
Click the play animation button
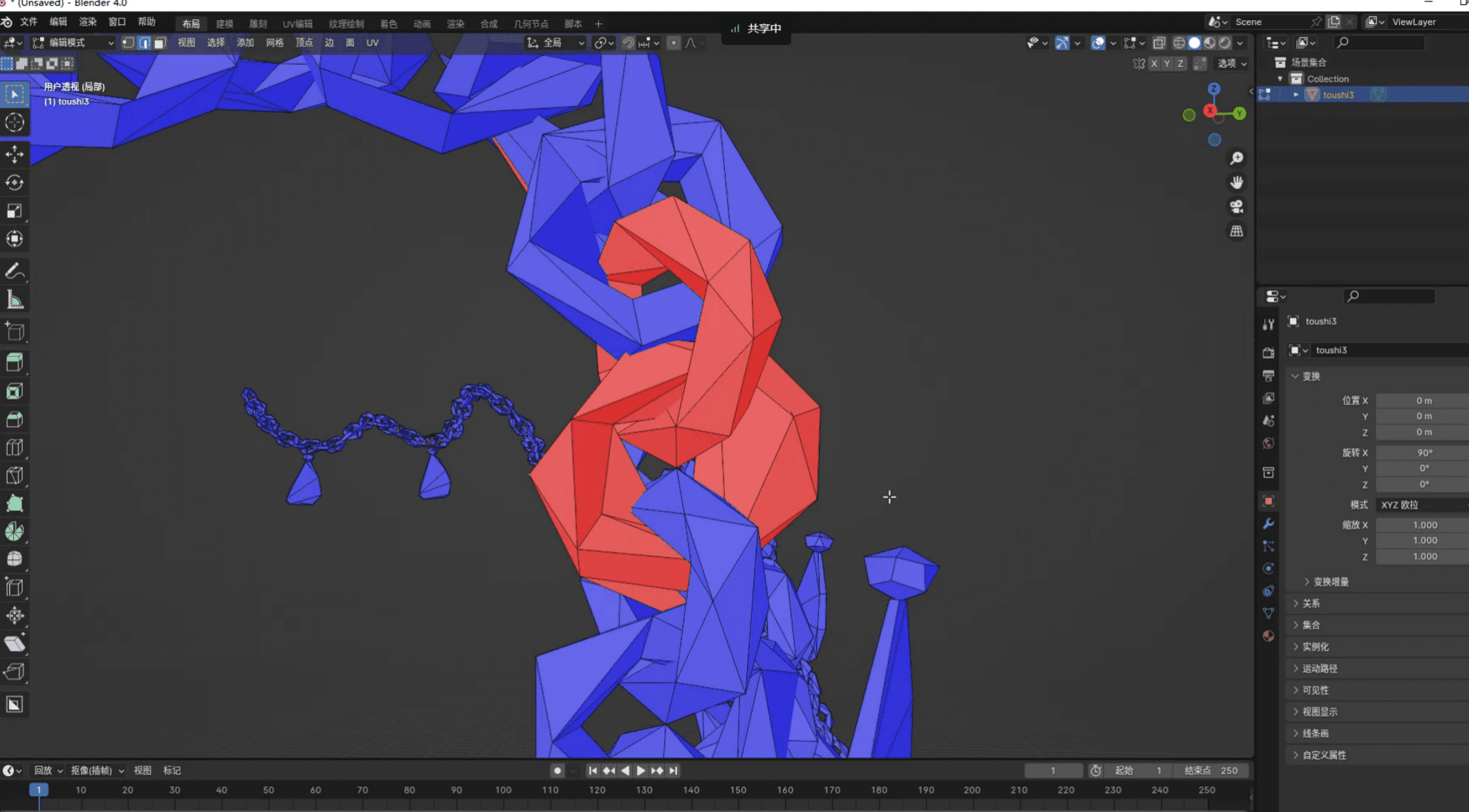(641, 771)
